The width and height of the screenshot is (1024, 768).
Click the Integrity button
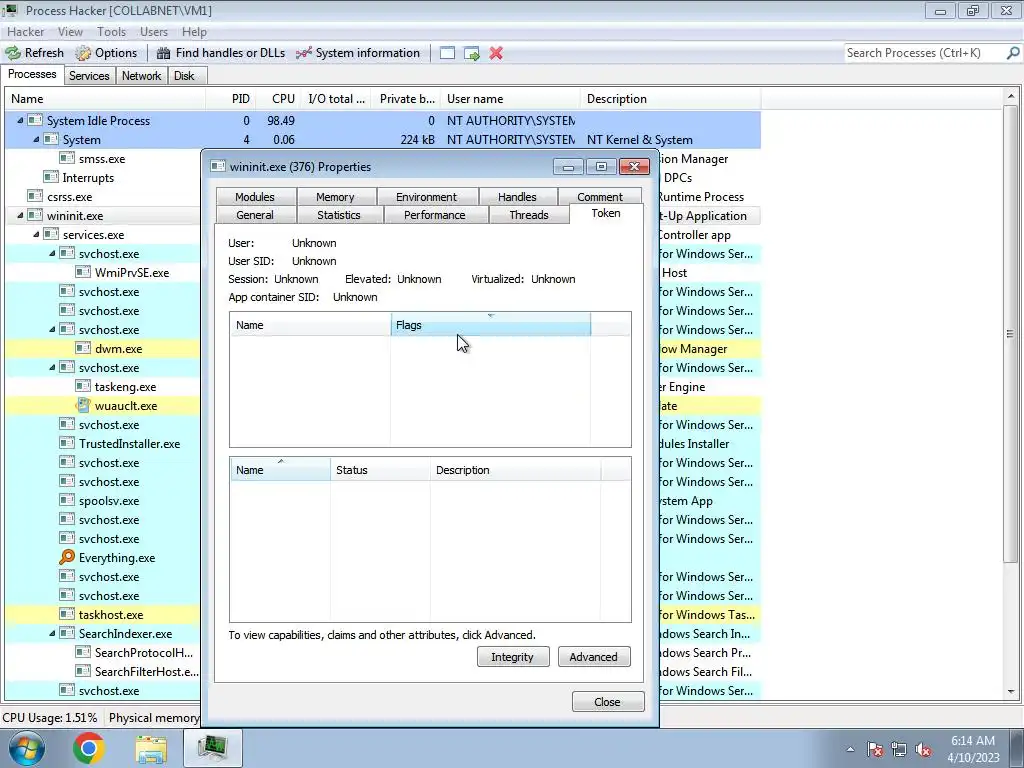click(513, 656)
